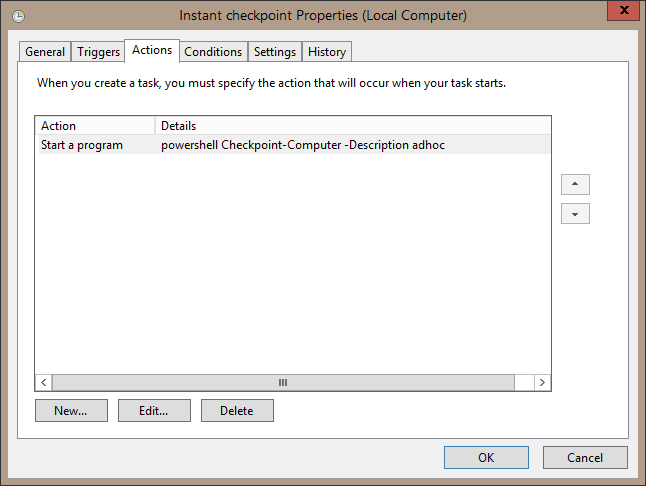The image size is (646, 486).
Task: Move the action up with the up arrow
Action: pyautogui.click(x=575, y=184)
